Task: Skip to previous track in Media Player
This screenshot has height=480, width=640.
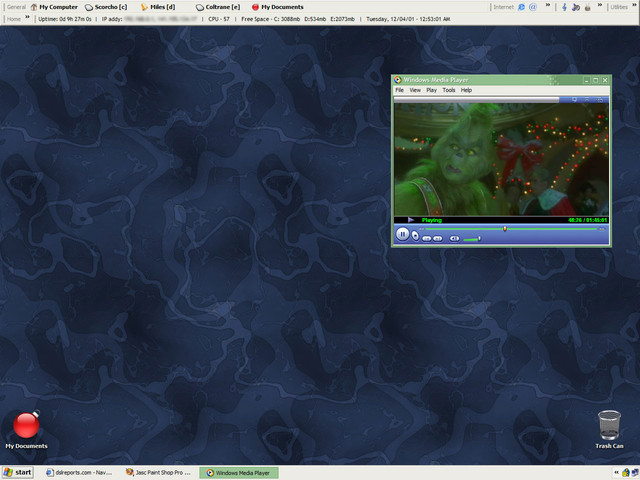Action: [427, 239]
